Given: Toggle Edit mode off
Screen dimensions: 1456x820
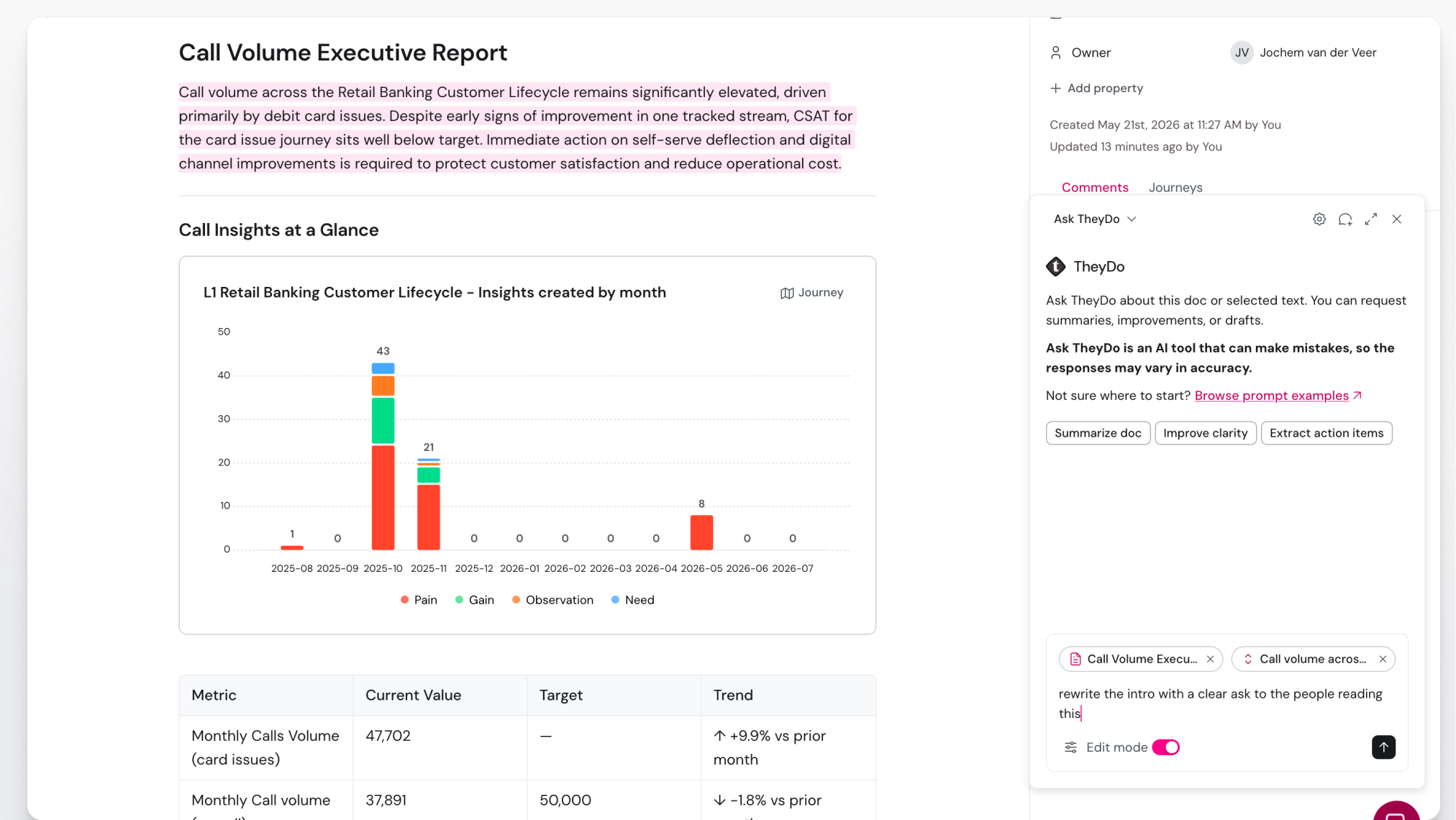Looking at the screenshot, I should [1165, 747].
